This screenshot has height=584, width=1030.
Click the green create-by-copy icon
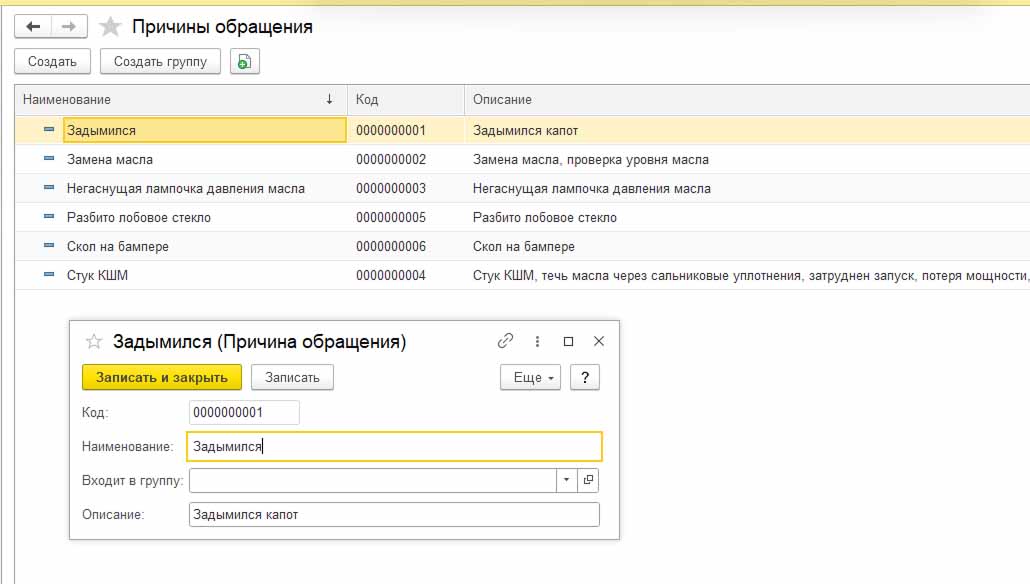(244, 62)
